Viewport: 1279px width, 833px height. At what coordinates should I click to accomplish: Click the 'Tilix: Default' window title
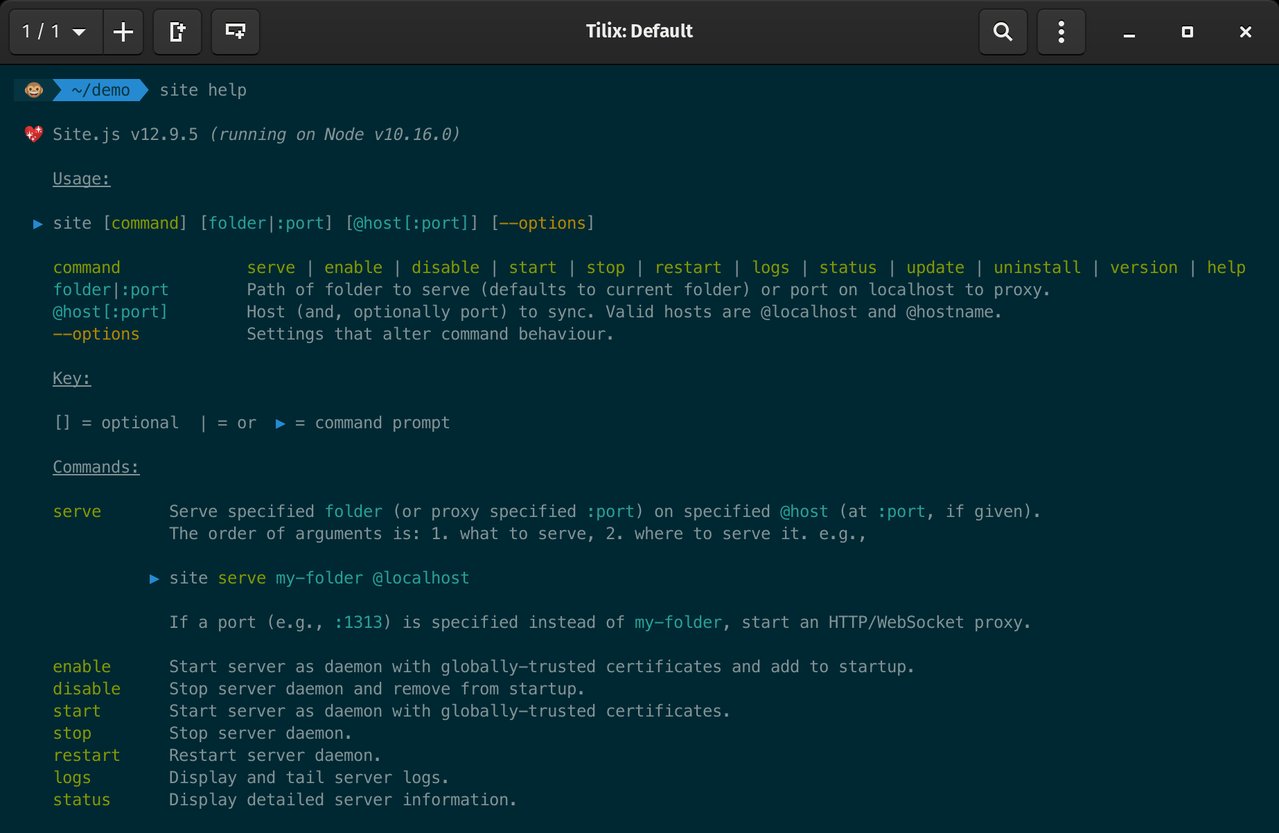pos(639,32)
